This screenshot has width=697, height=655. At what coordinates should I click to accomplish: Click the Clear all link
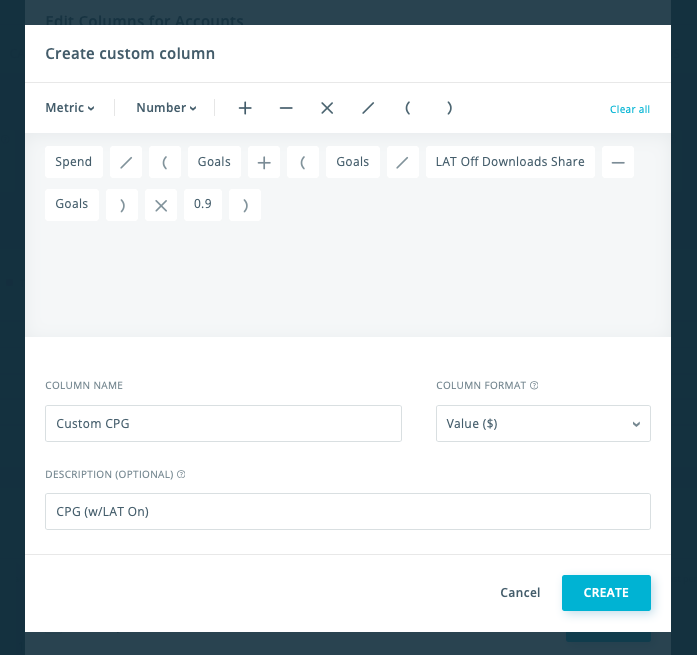629,109
